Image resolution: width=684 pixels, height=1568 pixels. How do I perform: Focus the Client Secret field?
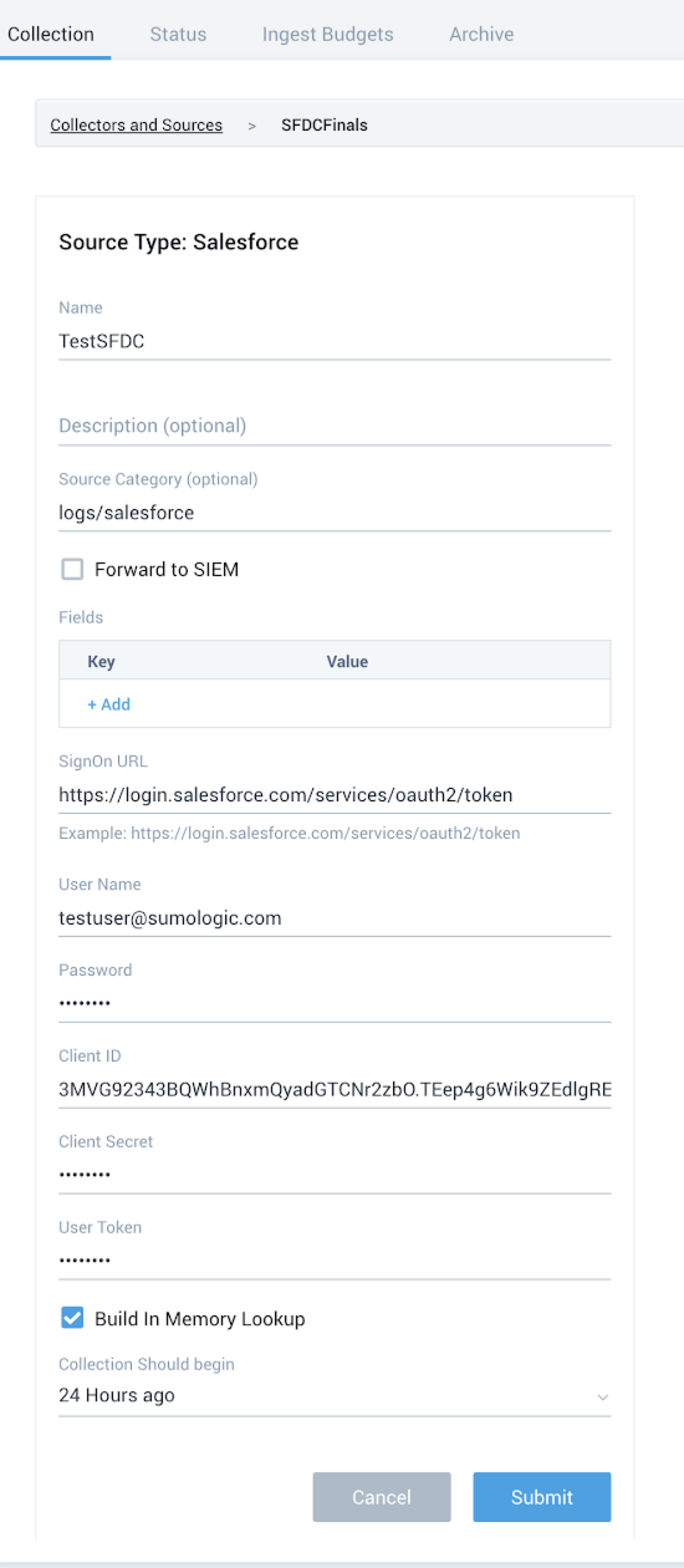pyautogui.click(x=334, y=1175)
